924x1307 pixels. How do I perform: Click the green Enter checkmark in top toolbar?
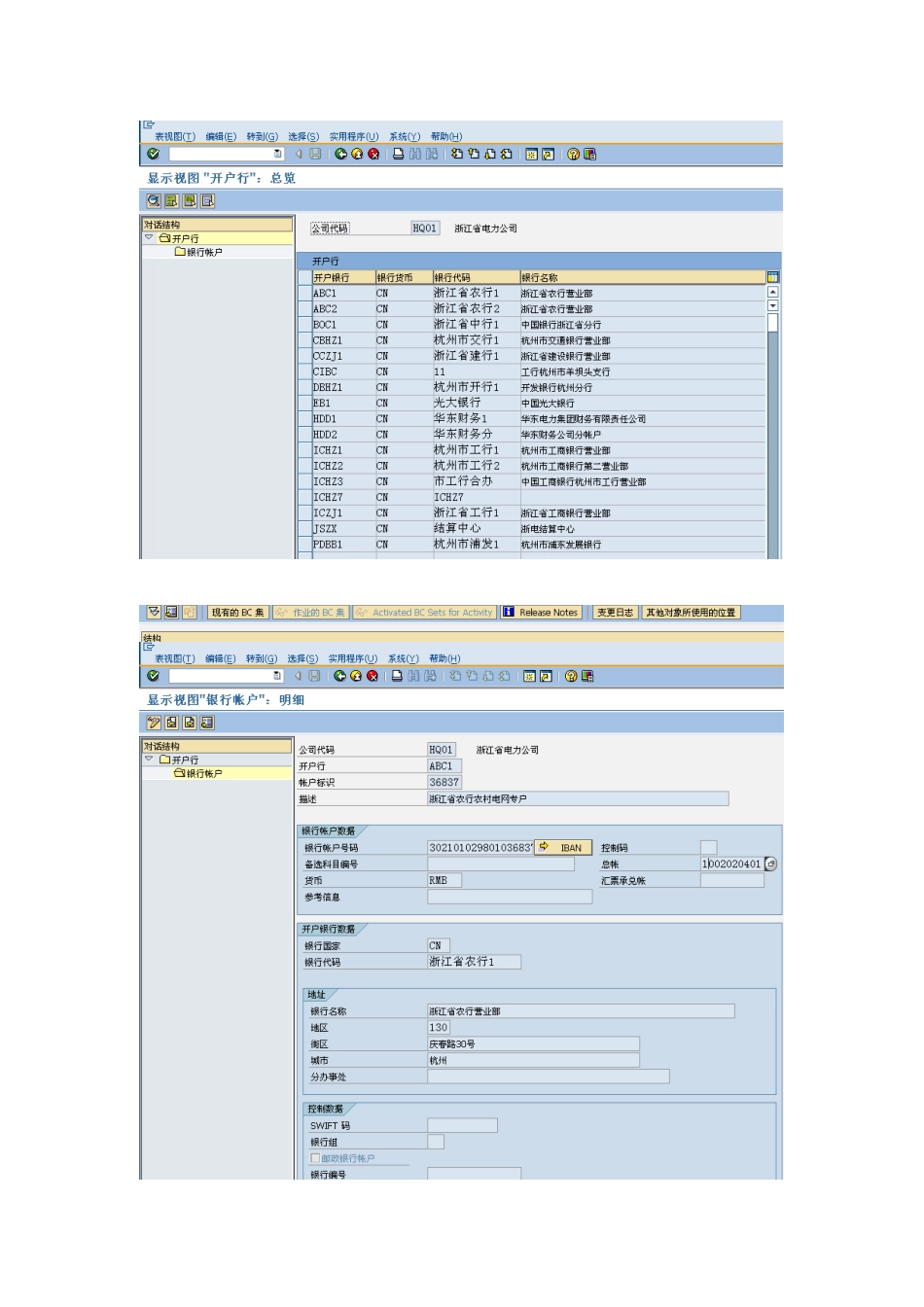click(x=153, y=154)
